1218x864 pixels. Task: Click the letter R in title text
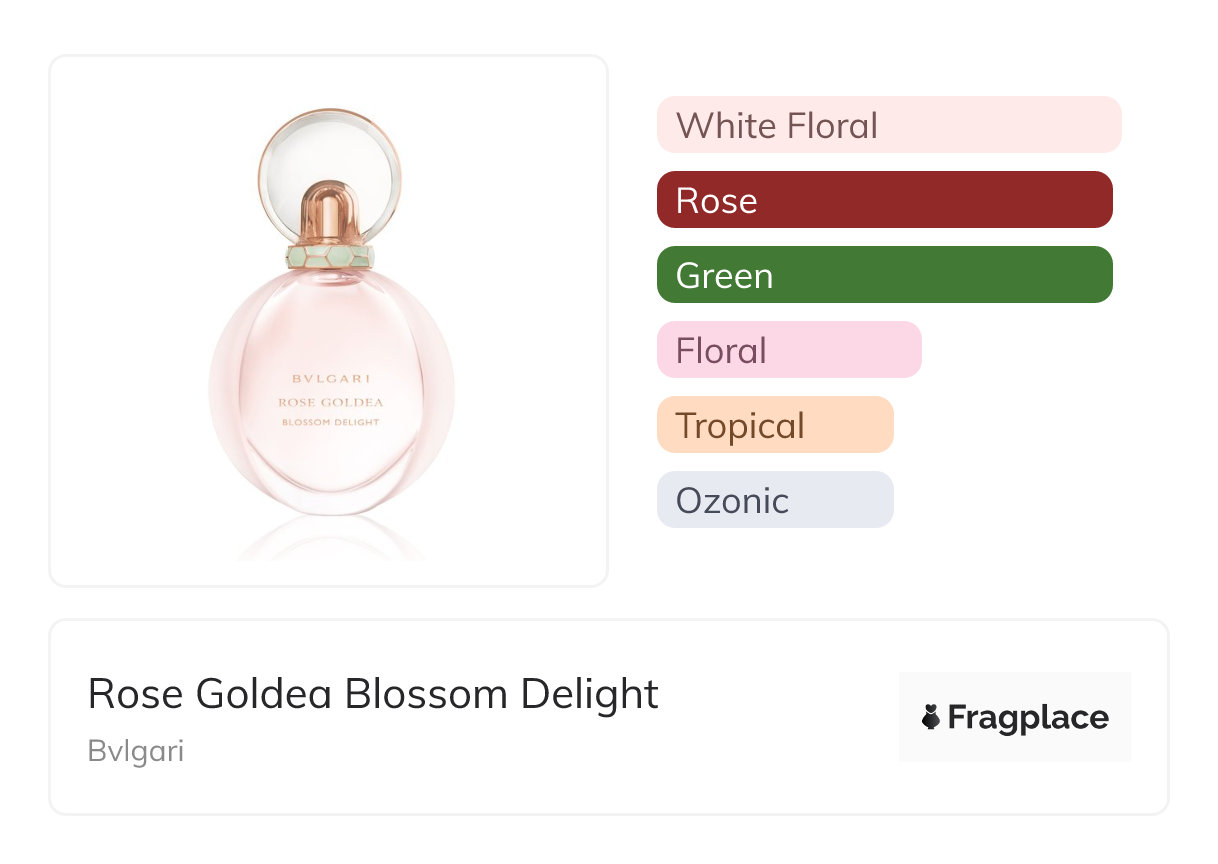(x=102, y=694)
